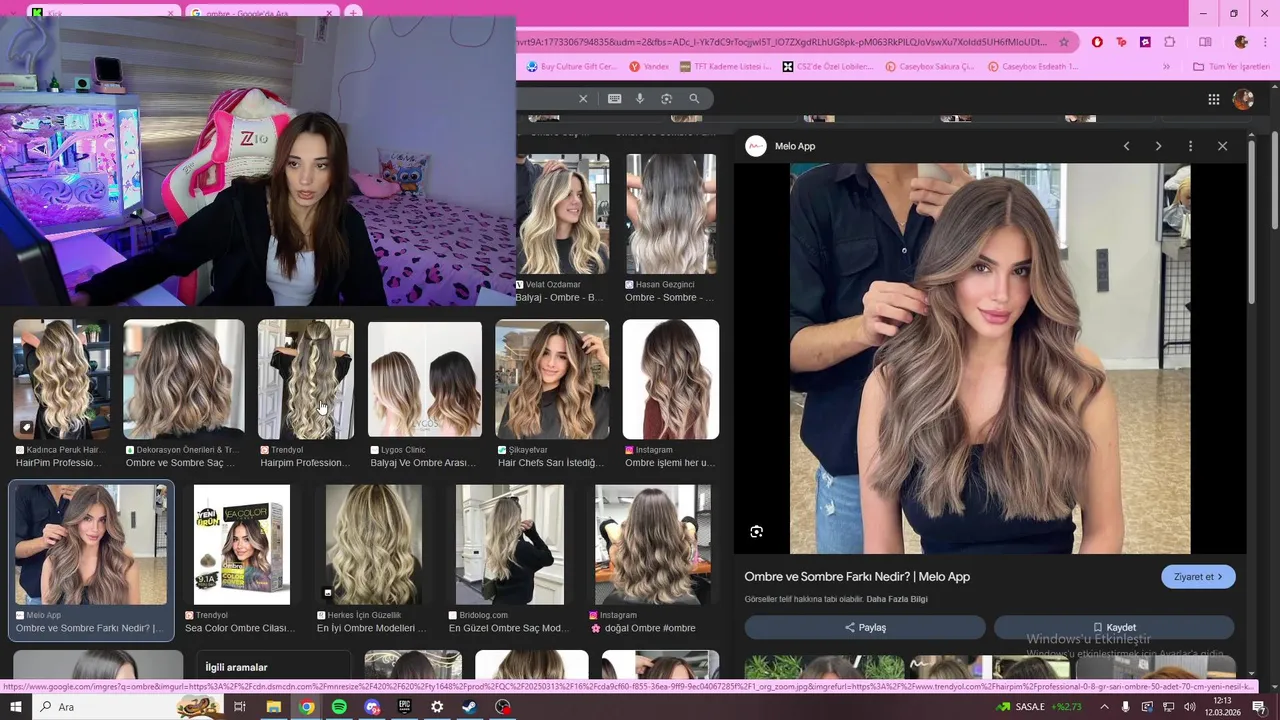The height and width of the screenshot is (720, 1280).
Task: Open the Google apps grid
Action: tap(1214, 99)
